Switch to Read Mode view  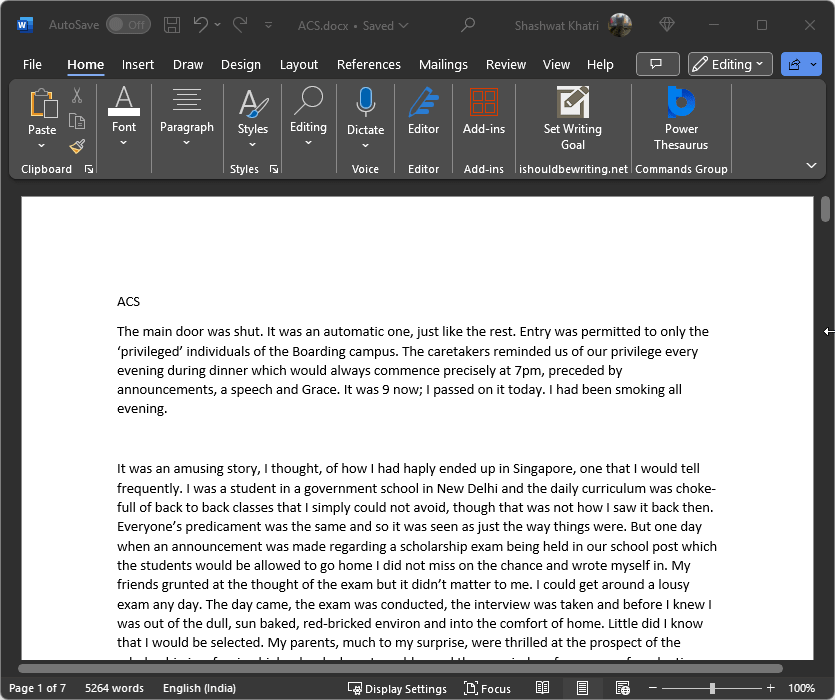click(x=542, y=688)
